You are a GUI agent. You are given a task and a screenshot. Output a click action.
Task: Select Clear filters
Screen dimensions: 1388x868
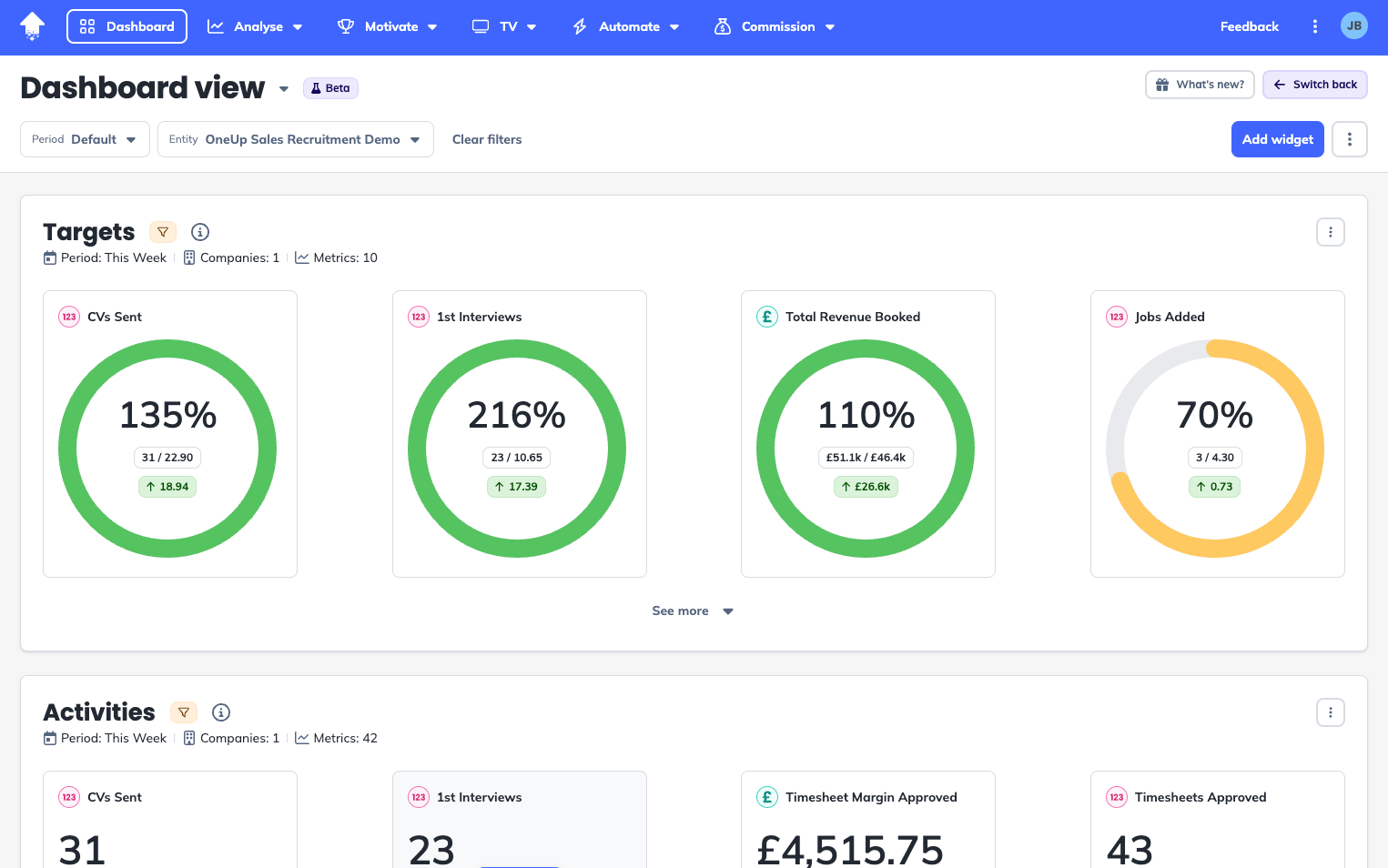click(x=487, y=139)
